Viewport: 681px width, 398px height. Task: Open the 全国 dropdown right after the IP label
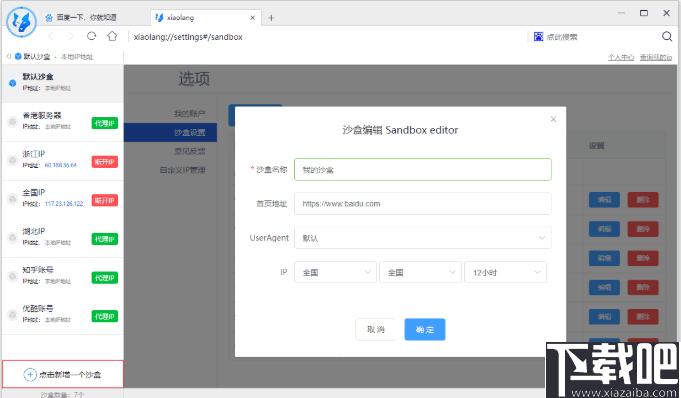(335, 272)
